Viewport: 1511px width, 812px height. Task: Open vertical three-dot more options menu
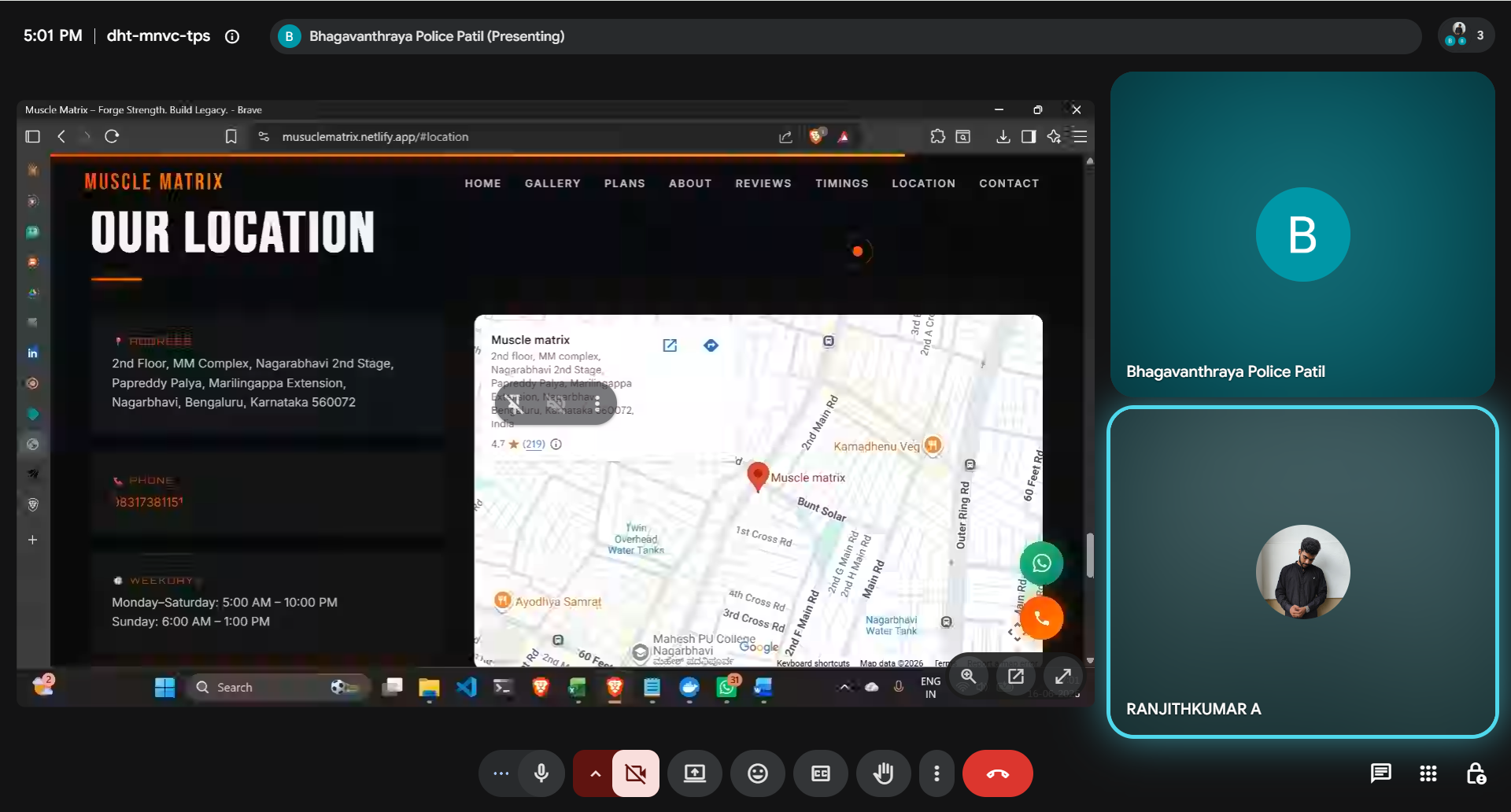(x=937, y=773)
